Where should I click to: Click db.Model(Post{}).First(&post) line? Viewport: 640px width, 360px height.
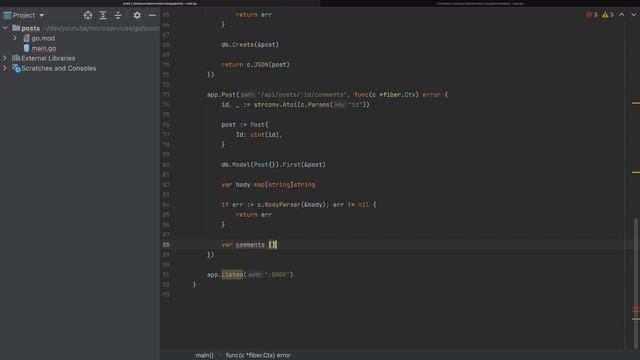click(x=273, y=164)
